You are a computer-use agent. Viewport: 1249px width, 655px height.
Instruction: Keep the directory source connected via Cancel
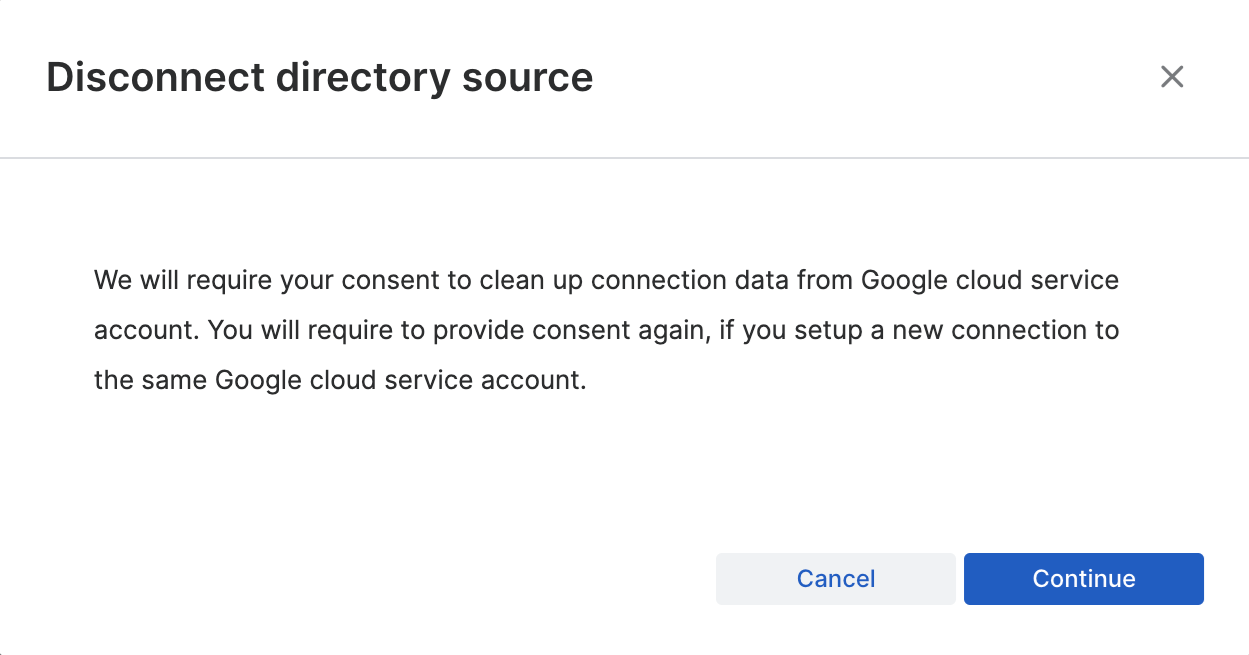pos(835,579)
